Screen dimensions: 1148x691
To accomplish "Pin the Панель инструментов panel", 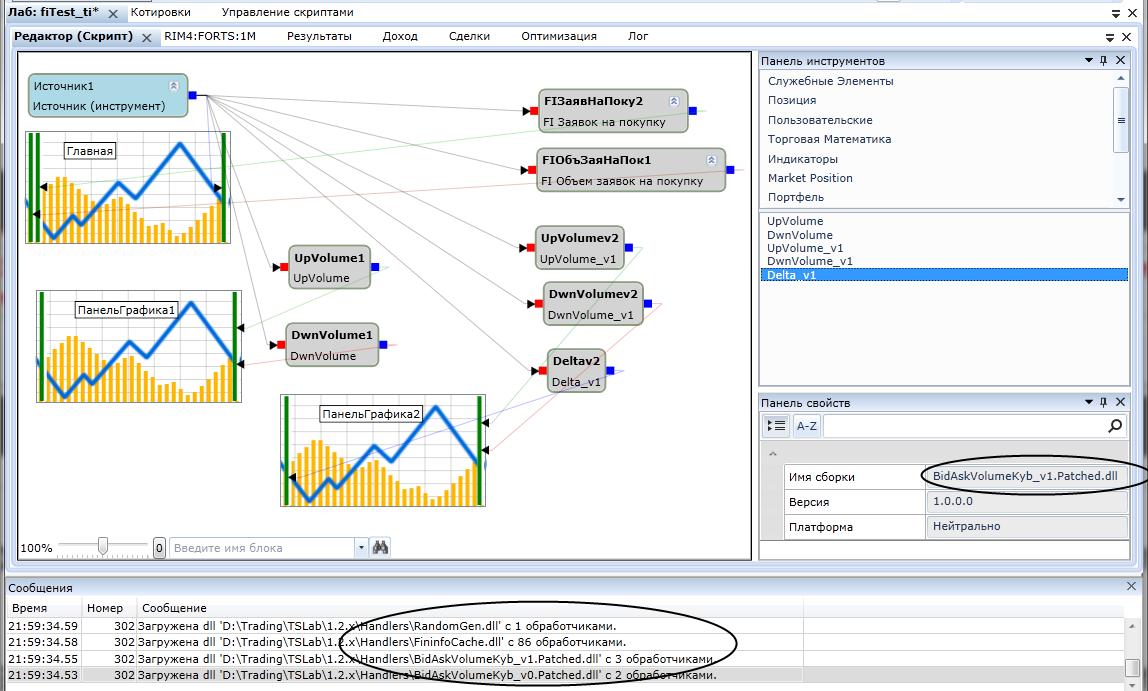I will (x=1103, y=61).
